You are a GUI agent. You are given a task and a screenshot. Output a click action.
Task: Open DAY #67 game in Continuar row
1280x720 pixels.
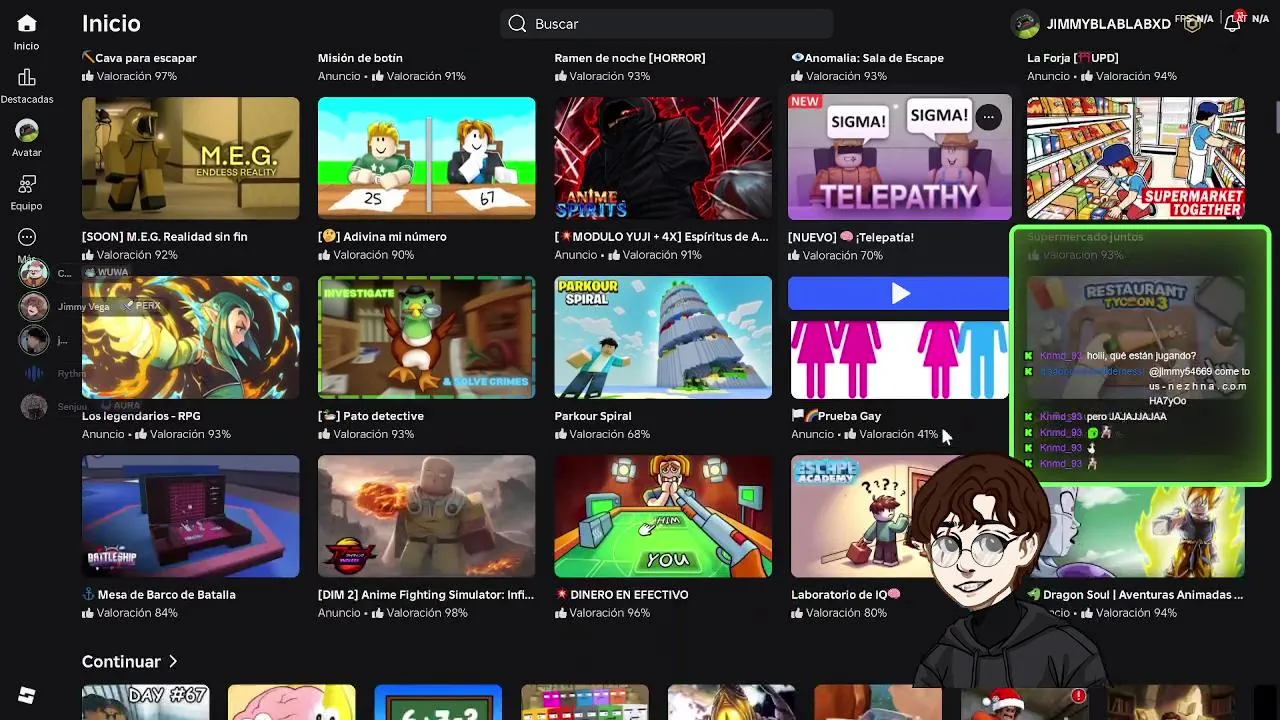point(145,702)
